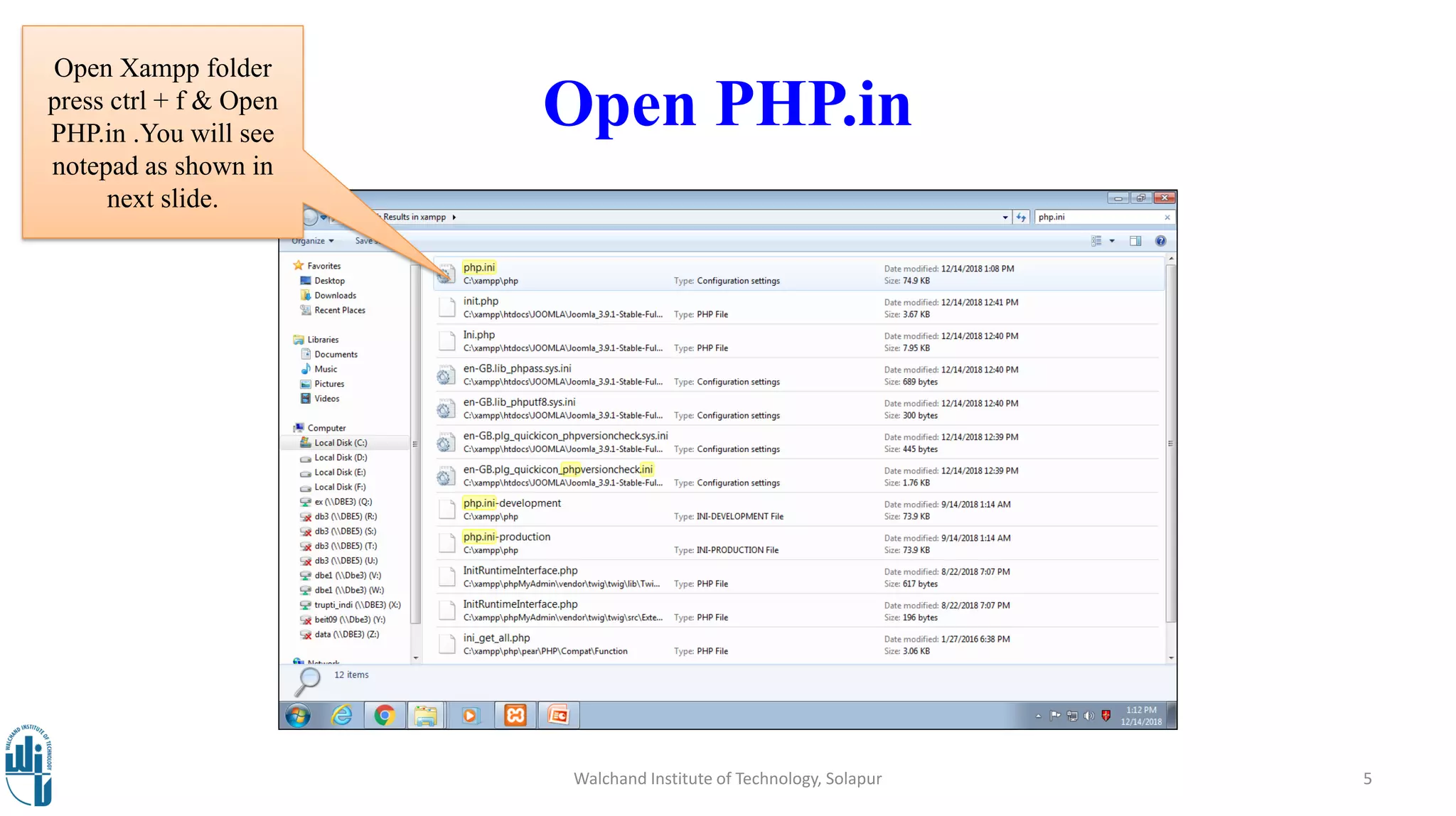Open the address bar history dropdown
Image resolution: width=1456 pixels, height=816 pixels.
[x=1005, y=218]
